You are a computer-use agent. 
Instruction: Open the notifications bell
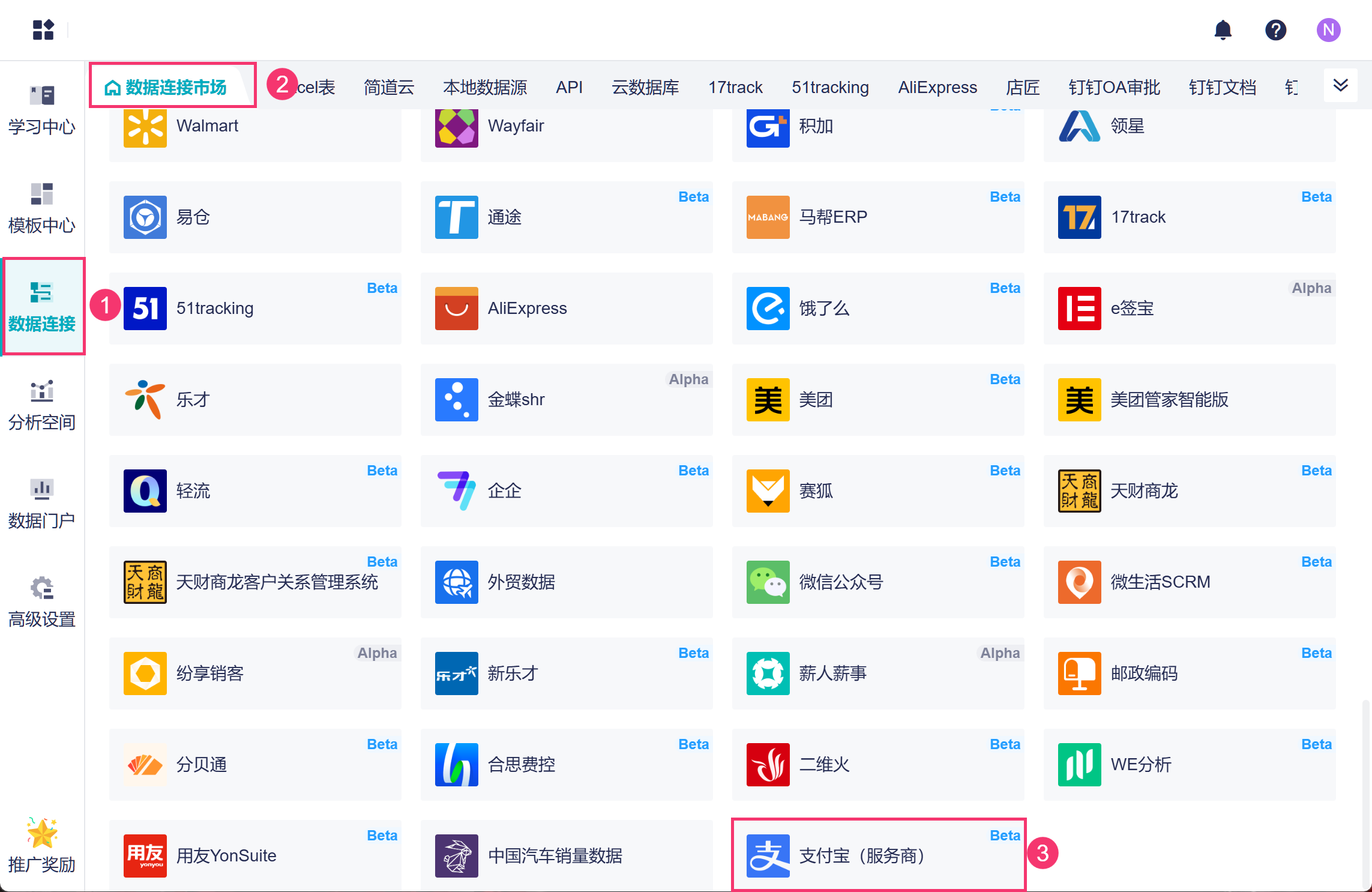1223,29
